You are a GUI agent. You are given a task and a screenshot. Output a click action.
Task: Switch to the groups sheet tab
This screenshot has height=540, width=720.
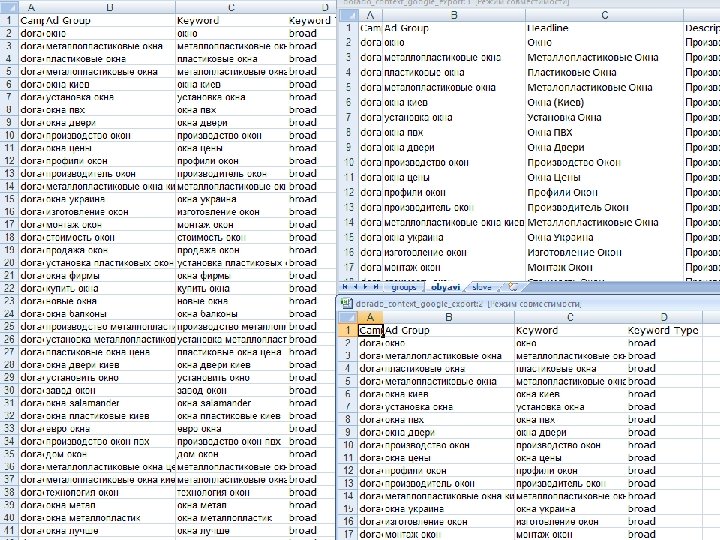coord(403,287)
